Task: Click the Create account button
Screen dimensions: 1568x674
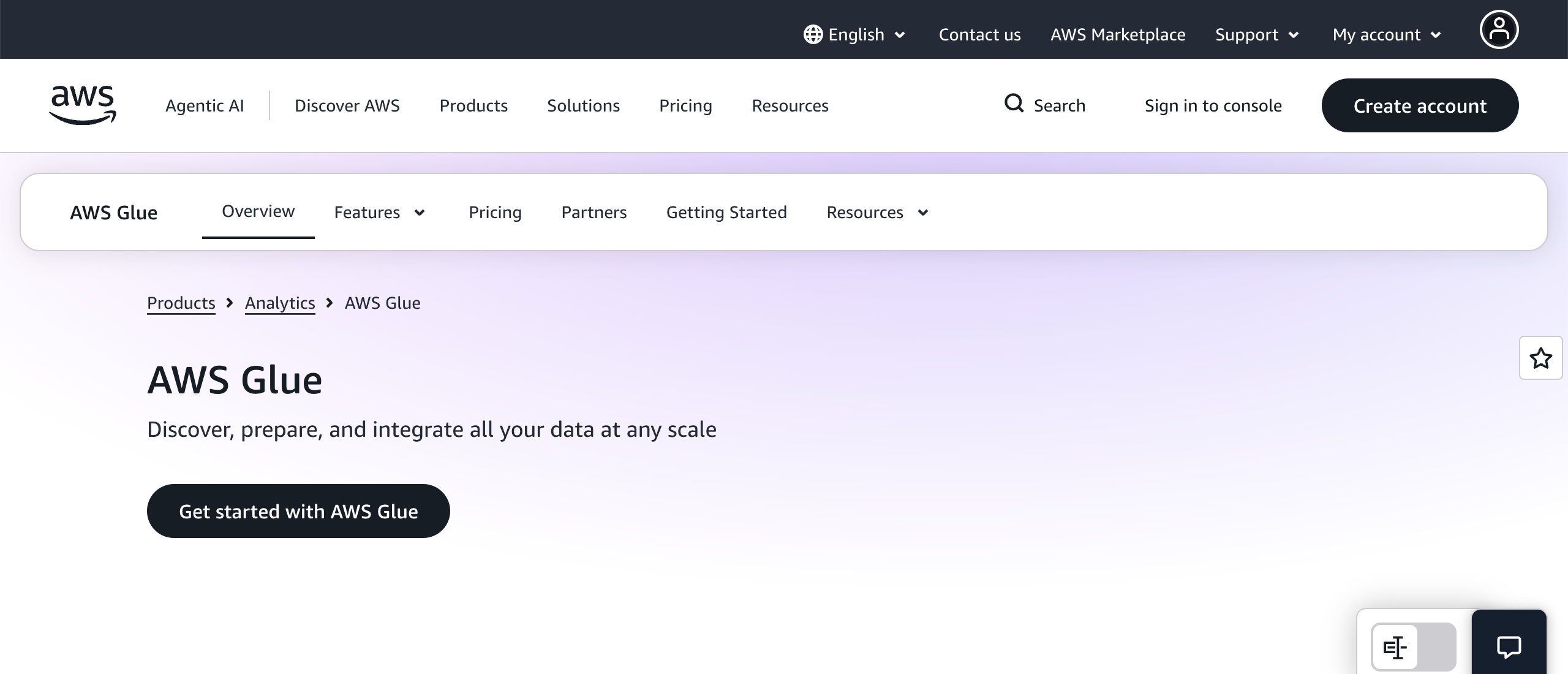Action: click(x=1420, y=105)
